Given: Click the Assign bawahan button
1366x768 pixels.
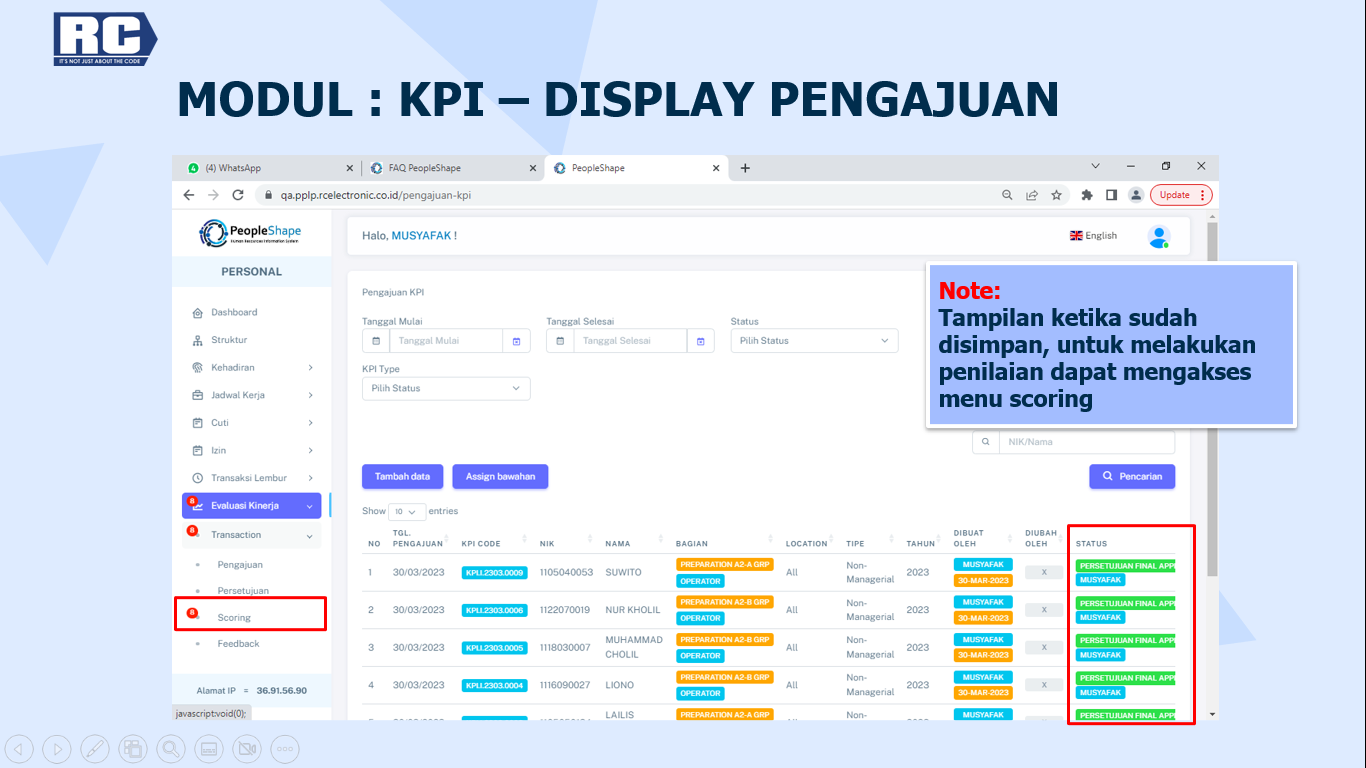Looking at the screenshot, I should [500, 477].
